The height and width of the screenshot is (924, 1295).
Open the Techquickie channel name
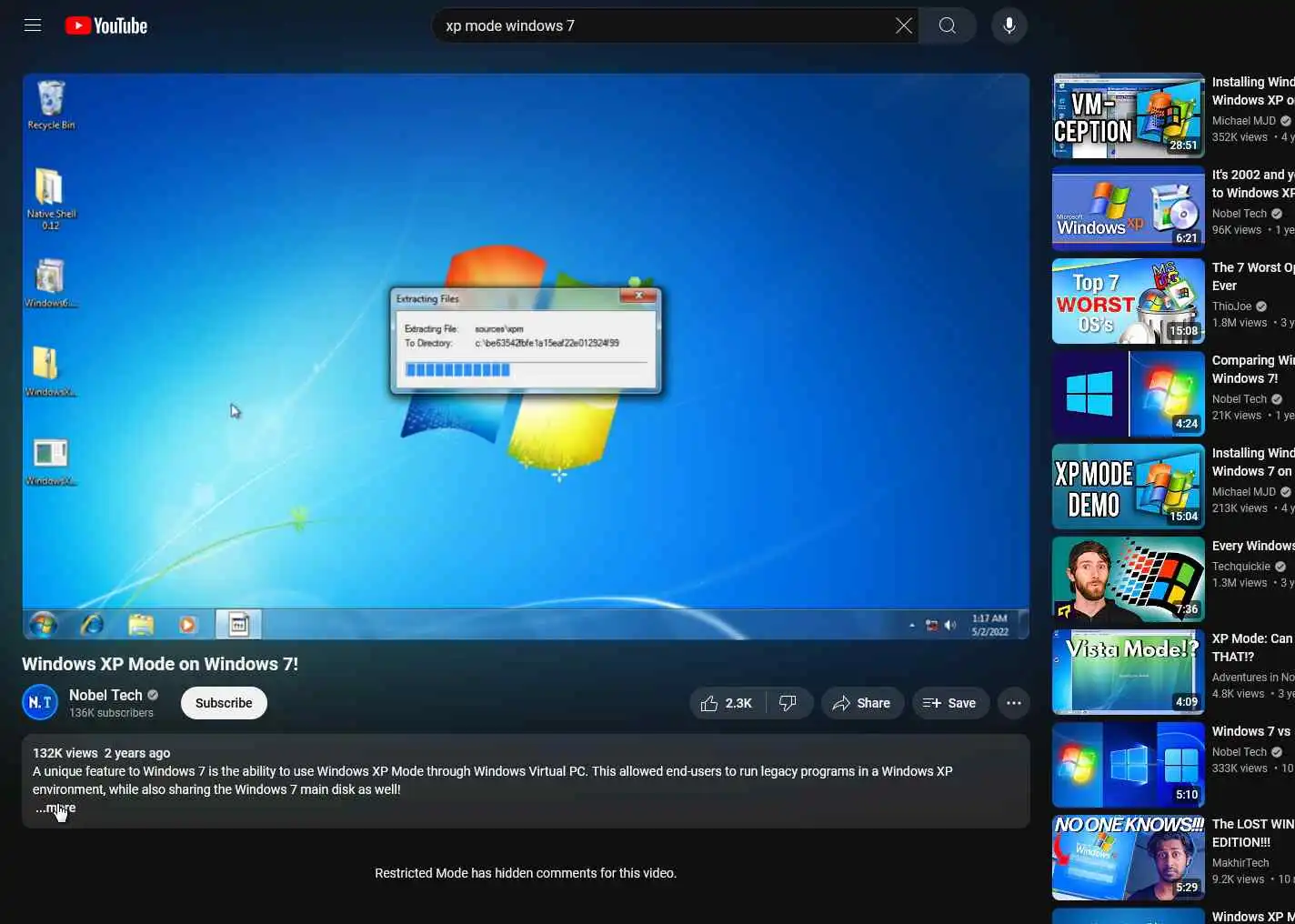click(x=1241, y=567)
